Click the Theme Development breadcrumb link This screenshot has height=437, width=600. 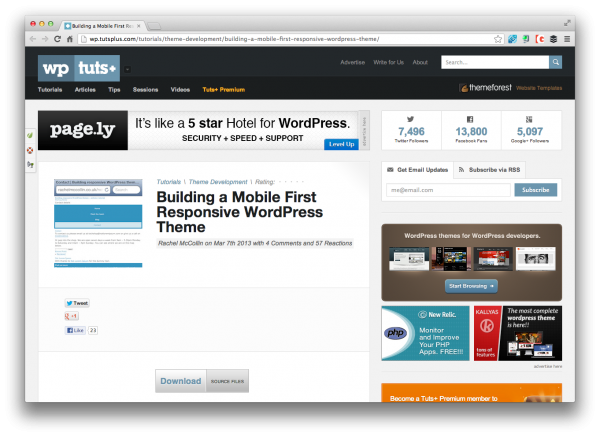[218, 182]
